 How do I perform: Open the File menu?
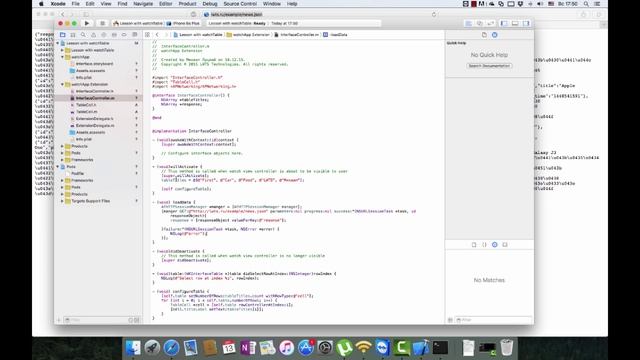click(x=76, y=4)
